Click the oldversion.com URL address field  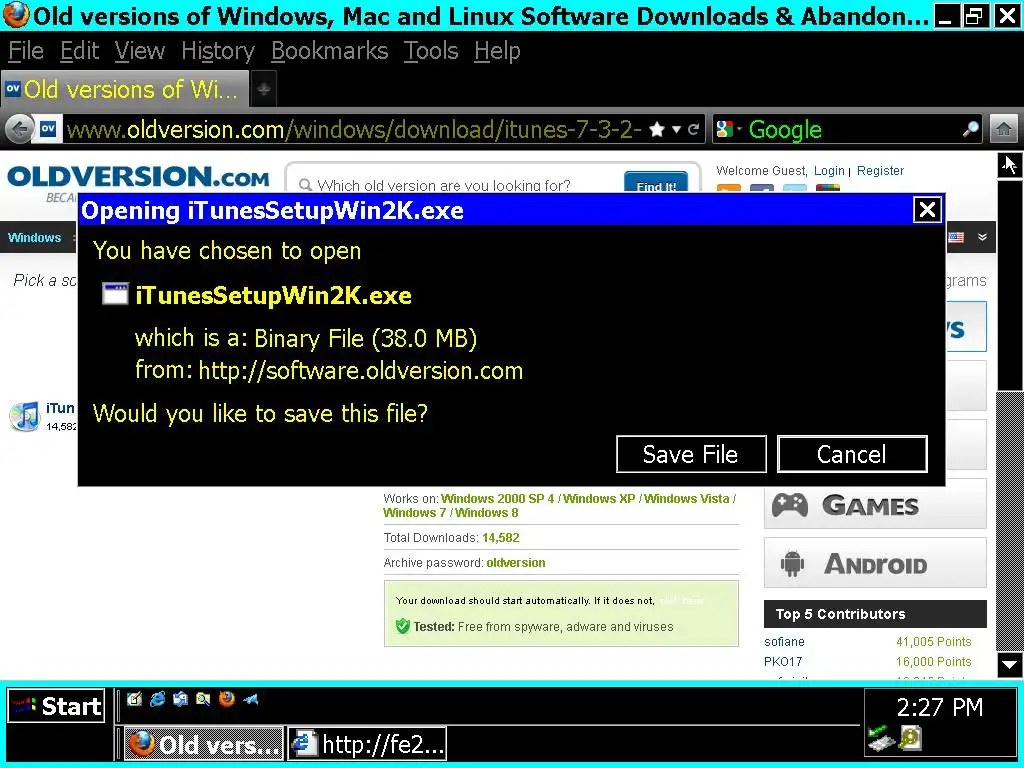(353, 129)
